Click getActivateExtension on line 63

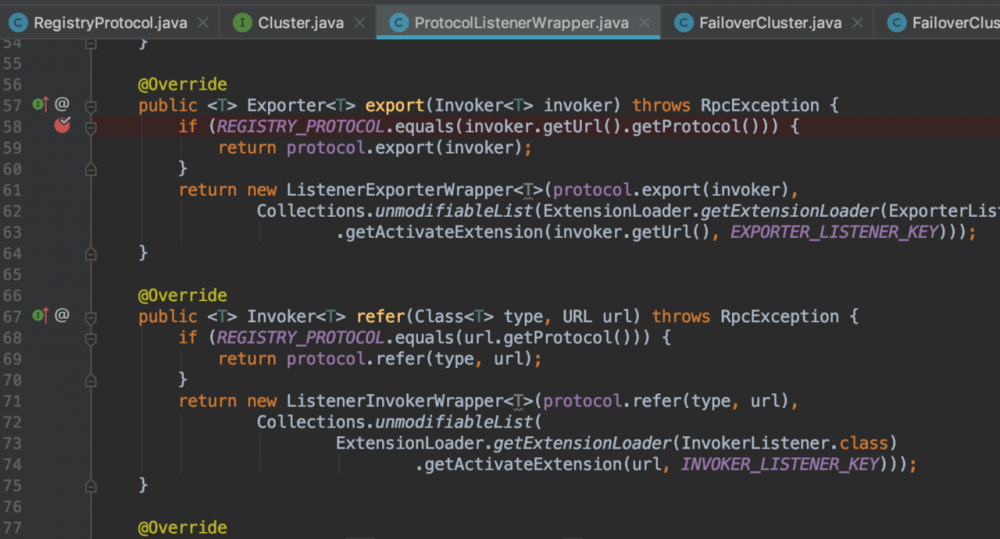(x=444, y=232)
